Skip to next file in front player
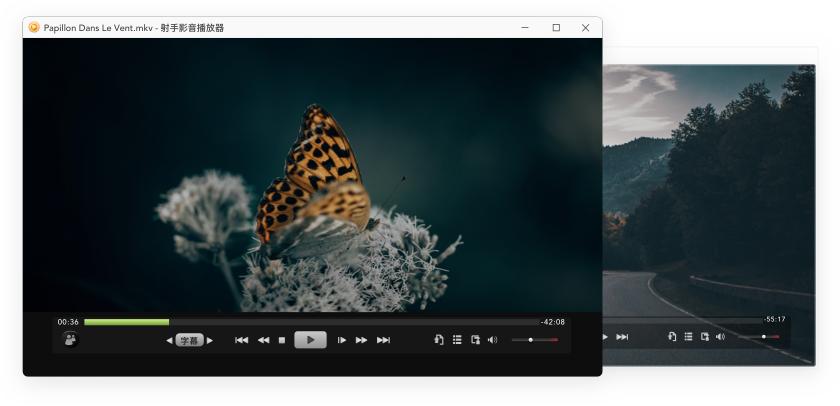Image resolution: width=840 pixels, height=406 pixels. (x=383, y=340)
